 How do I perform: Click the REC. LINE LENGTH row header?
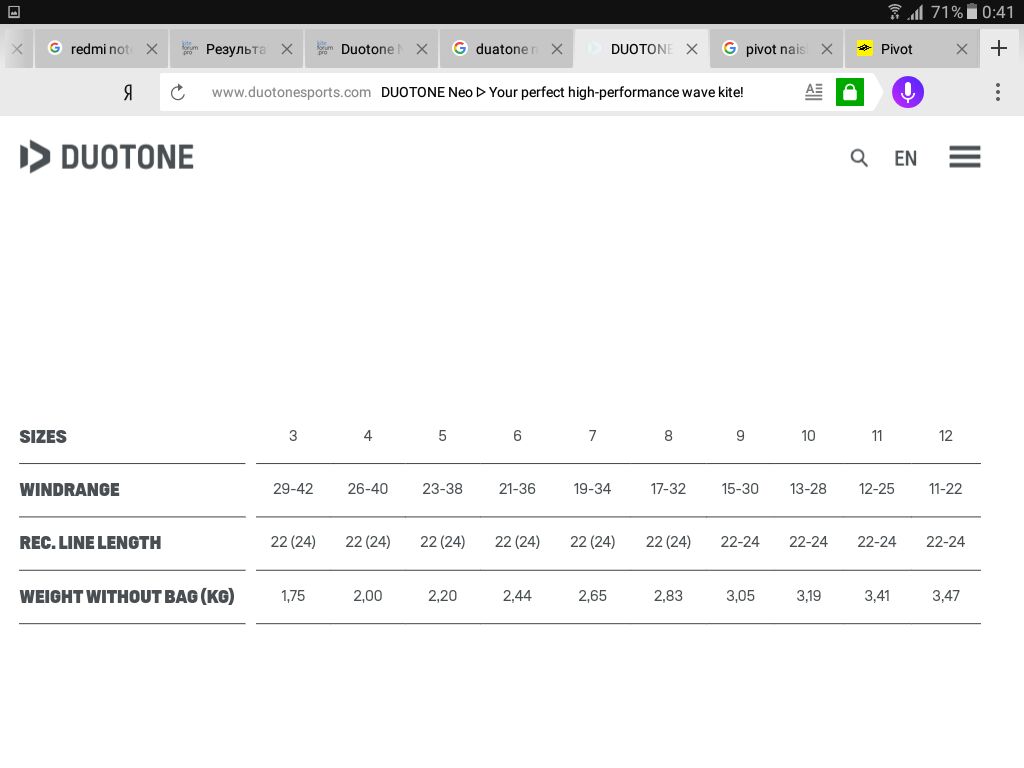[x=90, y=543]
